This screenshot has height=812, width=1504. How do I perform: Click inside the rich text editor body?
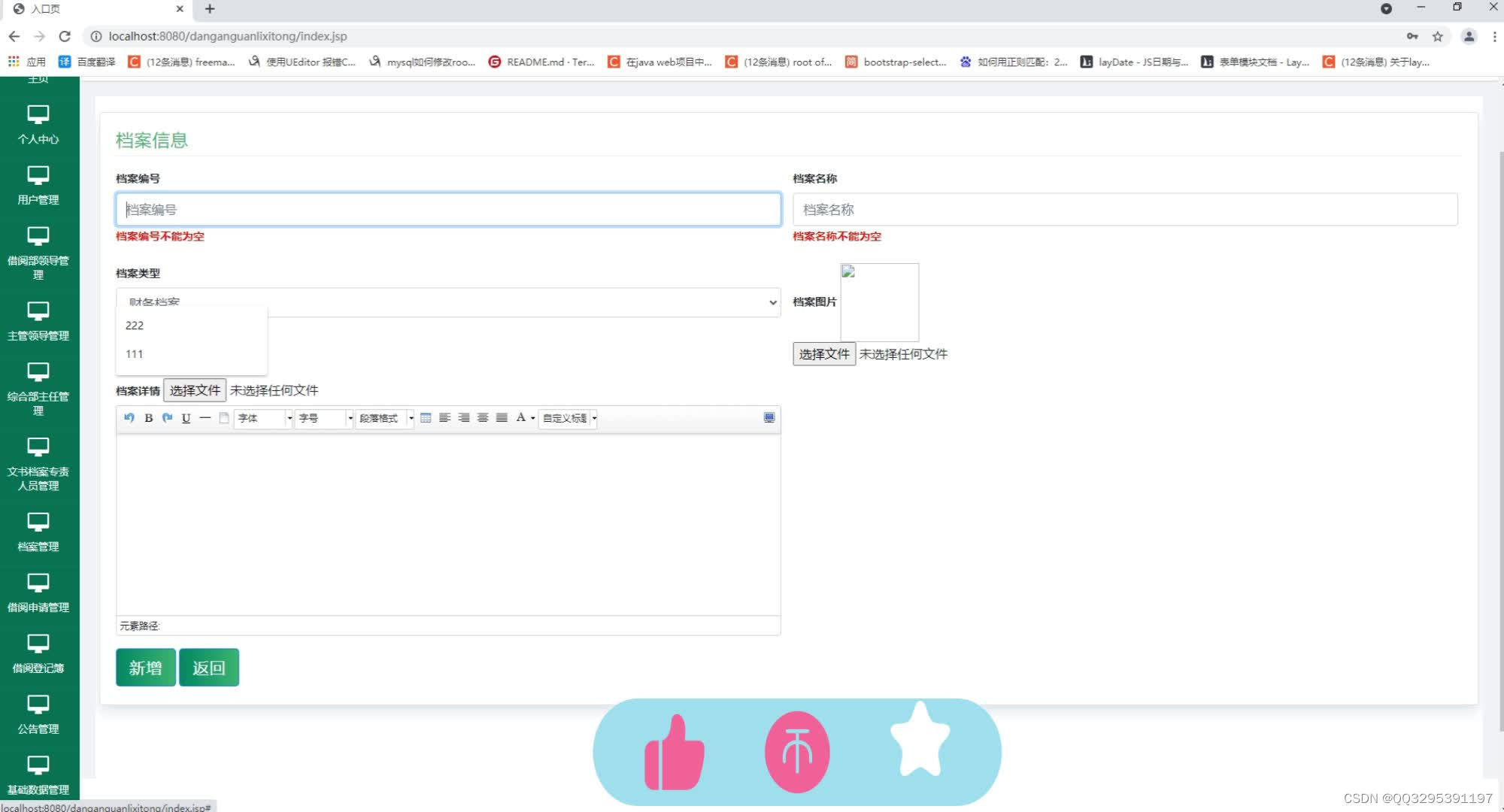click(448, 525)
